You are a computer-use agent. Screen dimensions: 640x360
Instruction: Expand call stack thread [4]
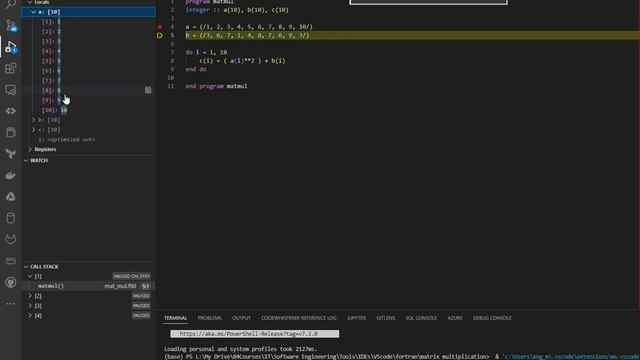point(30,316)
